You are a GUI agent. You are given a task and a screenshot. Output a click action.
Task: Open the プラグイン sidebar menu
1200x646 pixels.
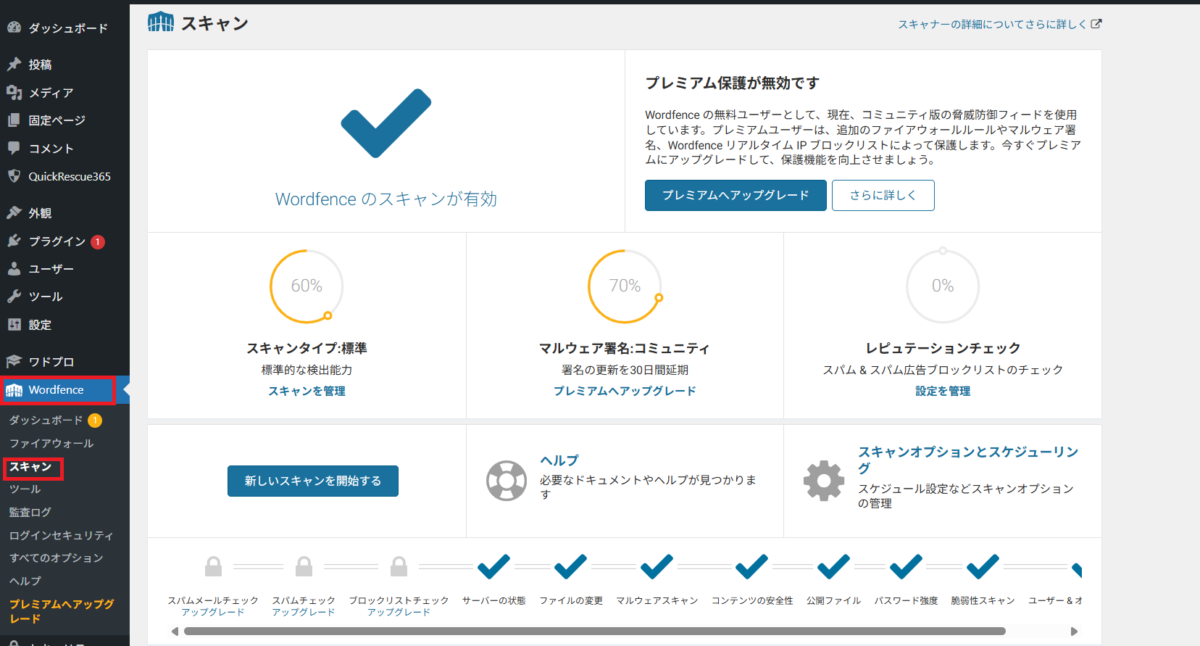click(56, 241)
